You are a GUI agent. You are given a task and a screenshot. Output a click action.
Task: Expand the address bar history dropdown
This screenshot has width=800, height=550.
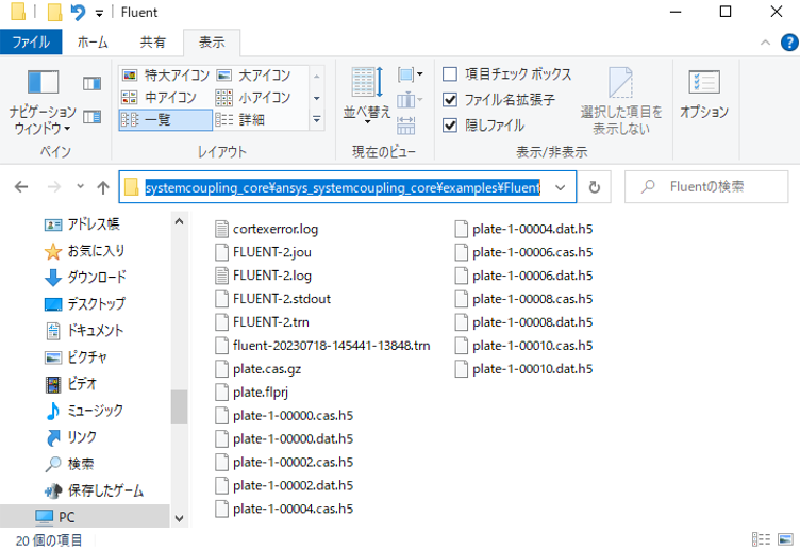click(x=560, y=187)
